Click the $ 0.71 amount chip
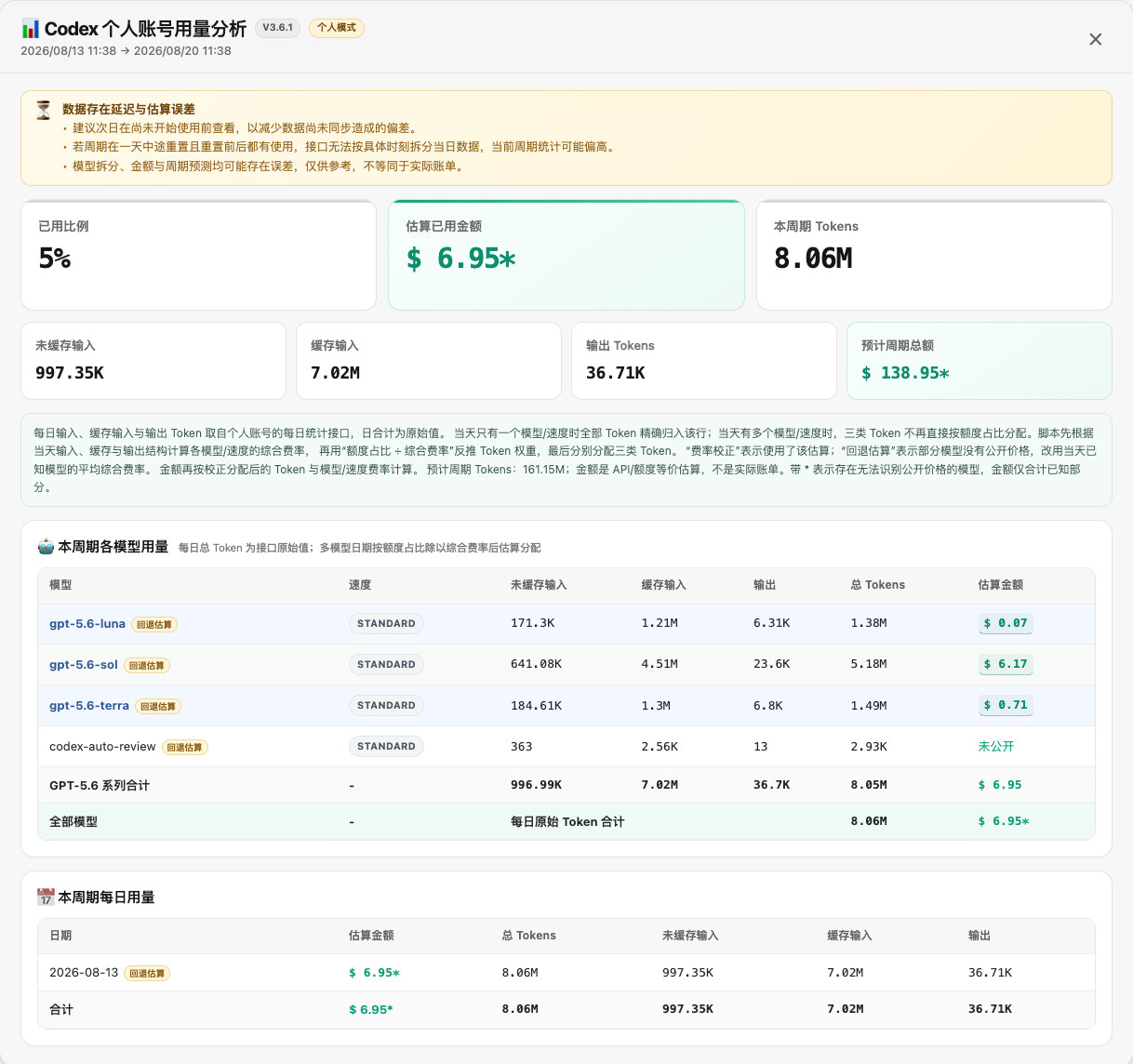This screenshot has width=1133, height=1064. [x=1006, y=705]
